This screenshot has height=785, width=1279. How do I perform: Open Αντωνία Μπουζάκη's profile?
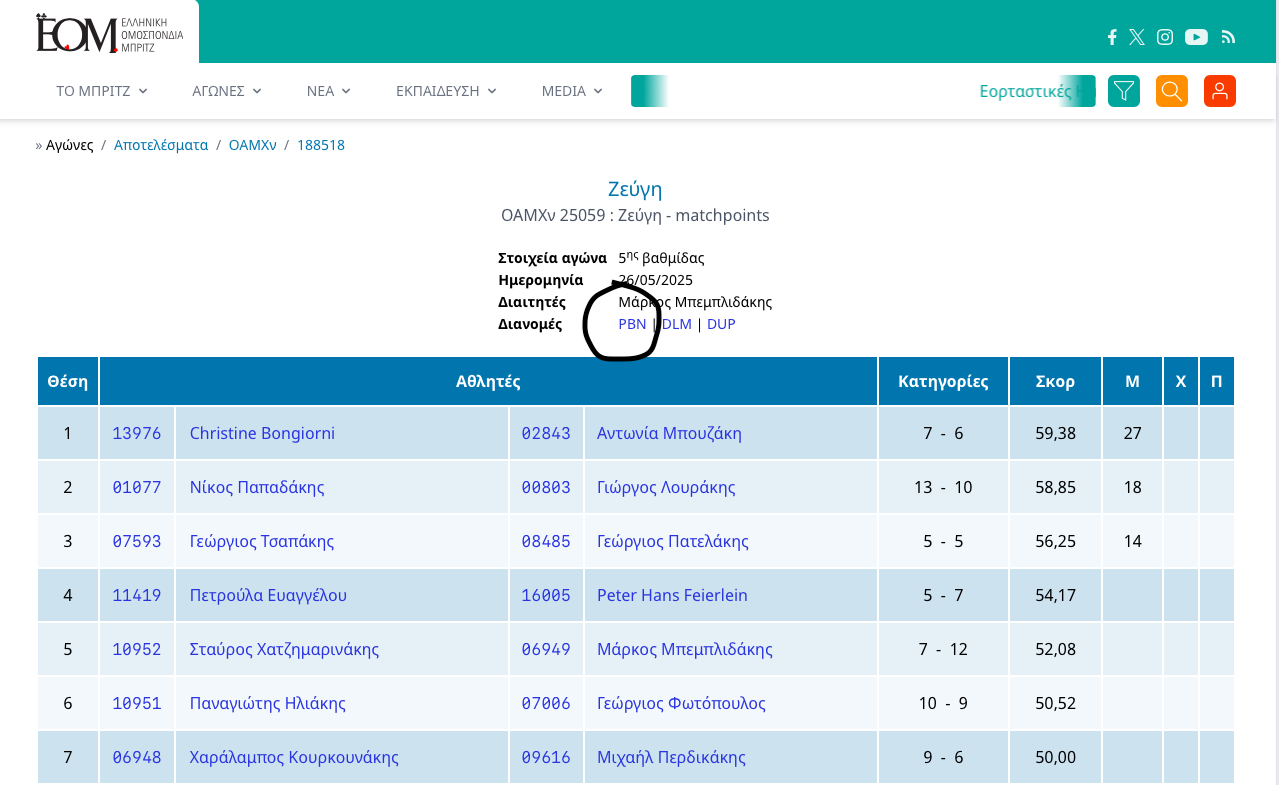click(x=669, y=433)
